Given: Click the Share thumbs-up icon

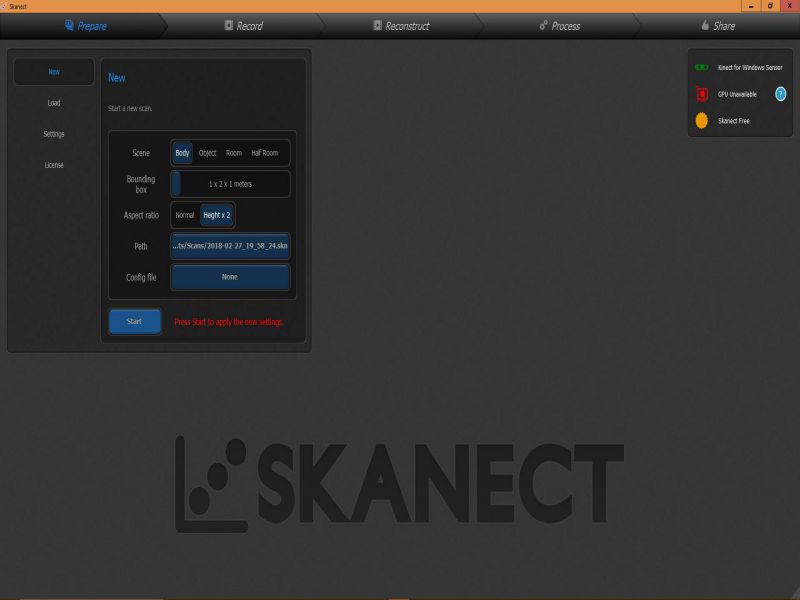Looking at the screenshot, I should pyautogui.click(x=705, y=25).
